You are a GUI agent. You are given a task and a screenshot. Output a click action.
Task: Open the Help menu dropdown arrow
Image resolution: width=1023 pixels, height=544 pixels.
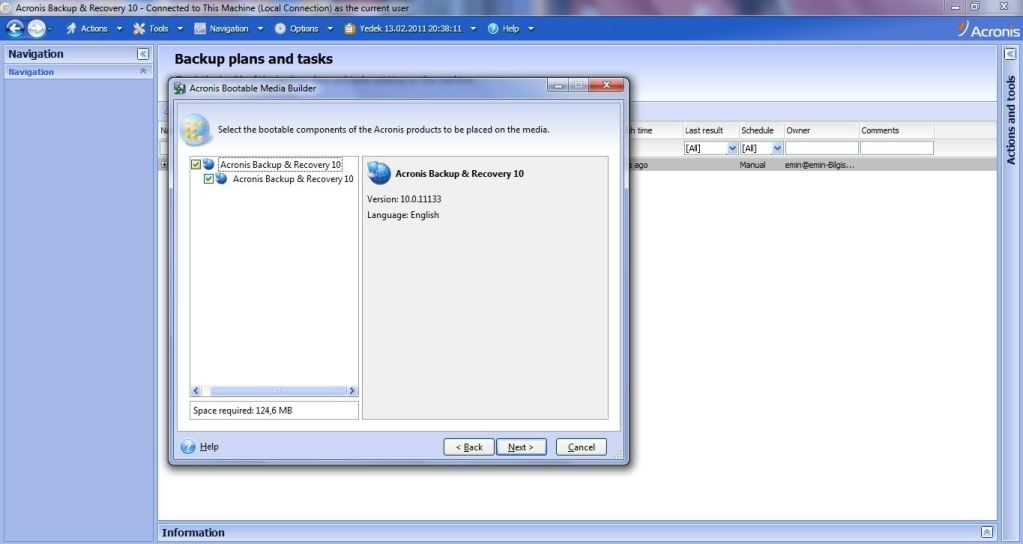pos(530,29)
